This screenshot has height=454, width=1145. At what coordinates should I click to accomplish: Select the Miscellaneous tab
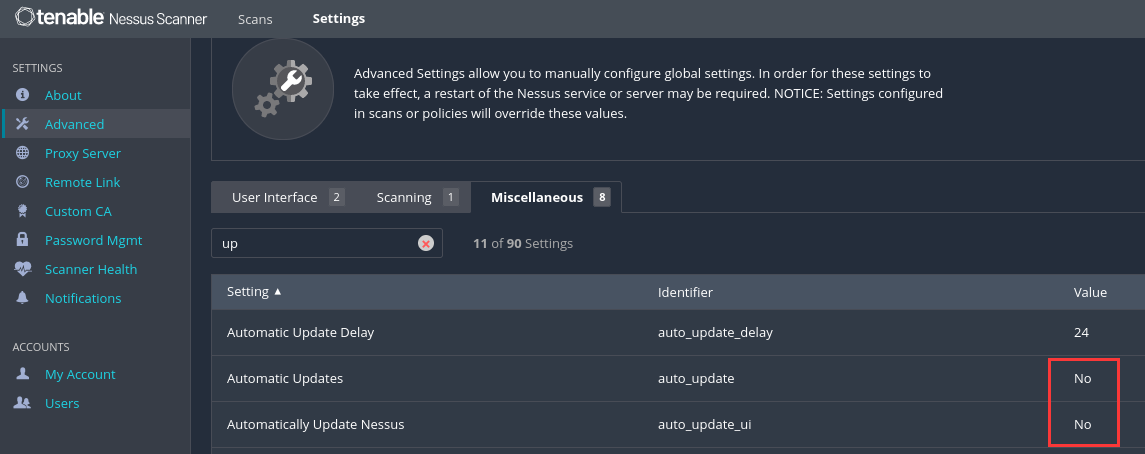click(547, 197)
